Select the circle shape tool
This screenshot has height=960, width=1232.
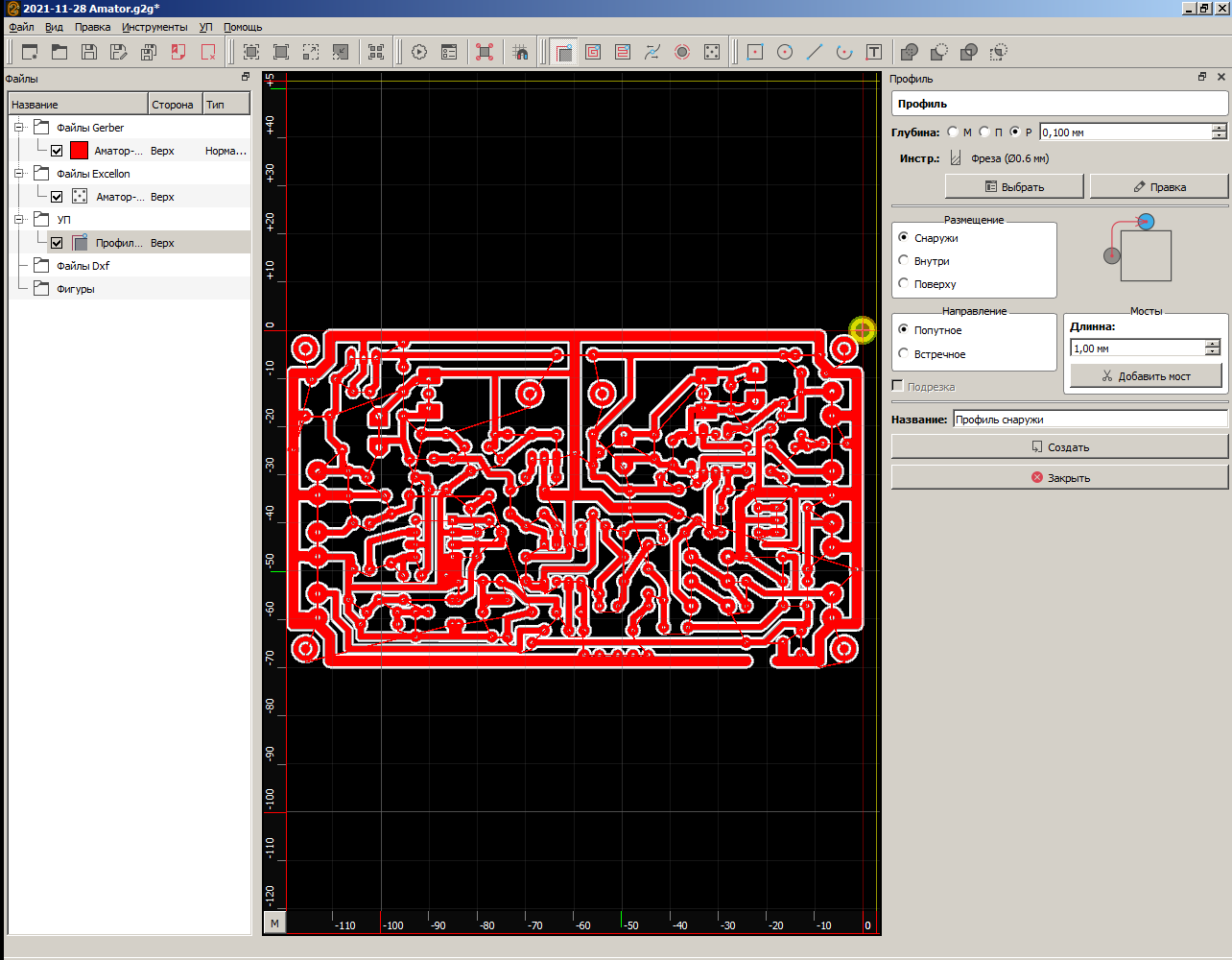tap(785, 52)
